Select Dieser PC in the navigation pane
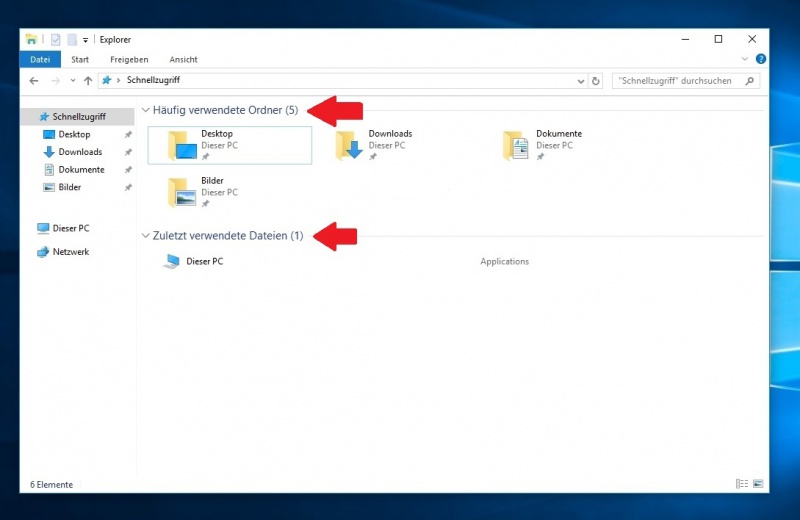Screen dimensions: 800x520 (70, 228)
